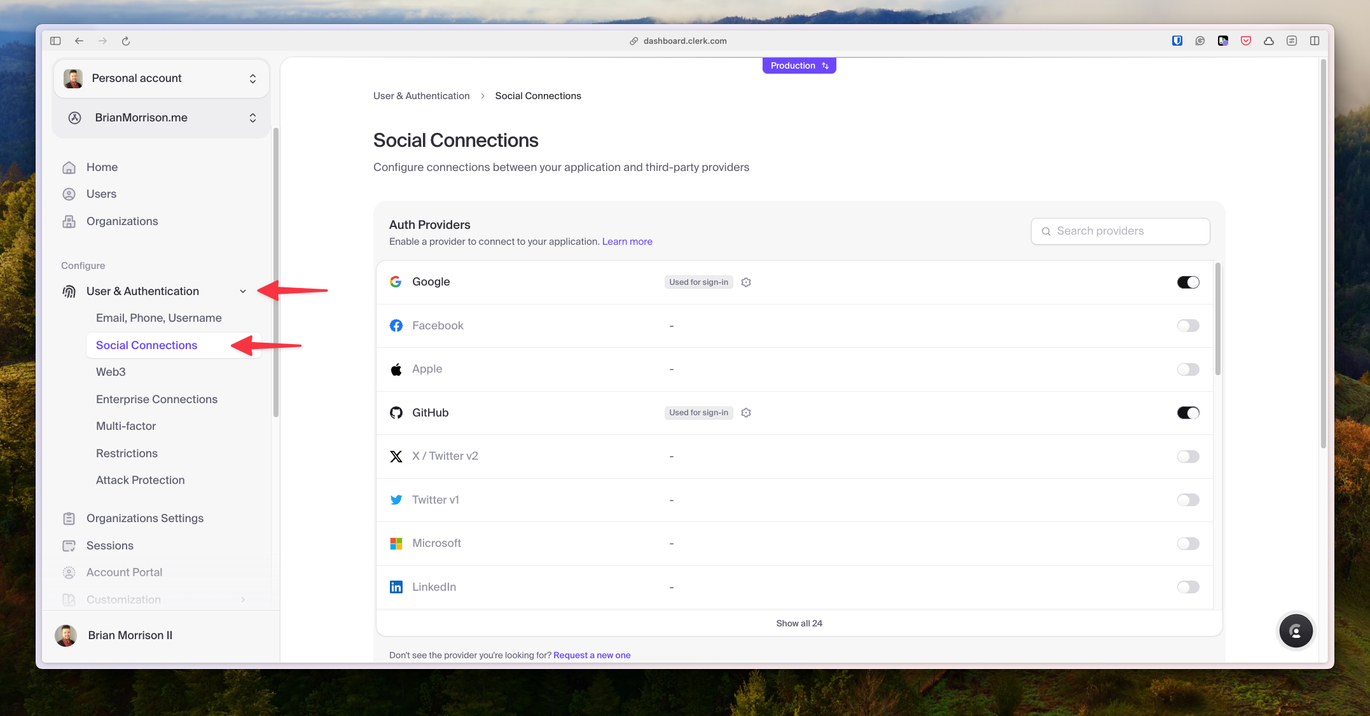1370x716 pixels.
Task: Open the Home page link
Action: point(102,167)
